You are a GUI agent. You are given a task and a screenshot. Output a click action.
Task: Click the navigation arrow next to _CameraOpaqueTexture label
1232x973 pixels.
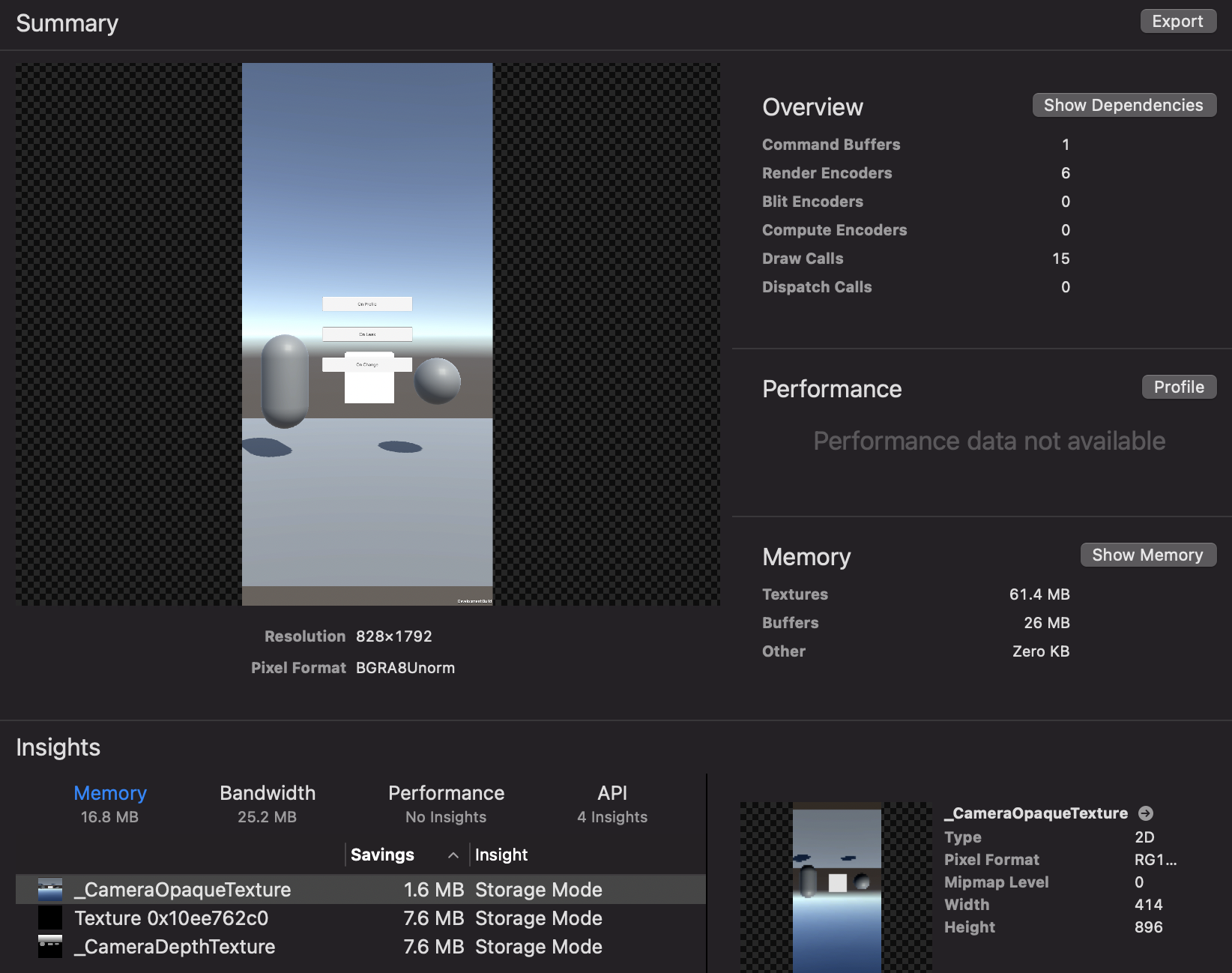pos(1147,813)
